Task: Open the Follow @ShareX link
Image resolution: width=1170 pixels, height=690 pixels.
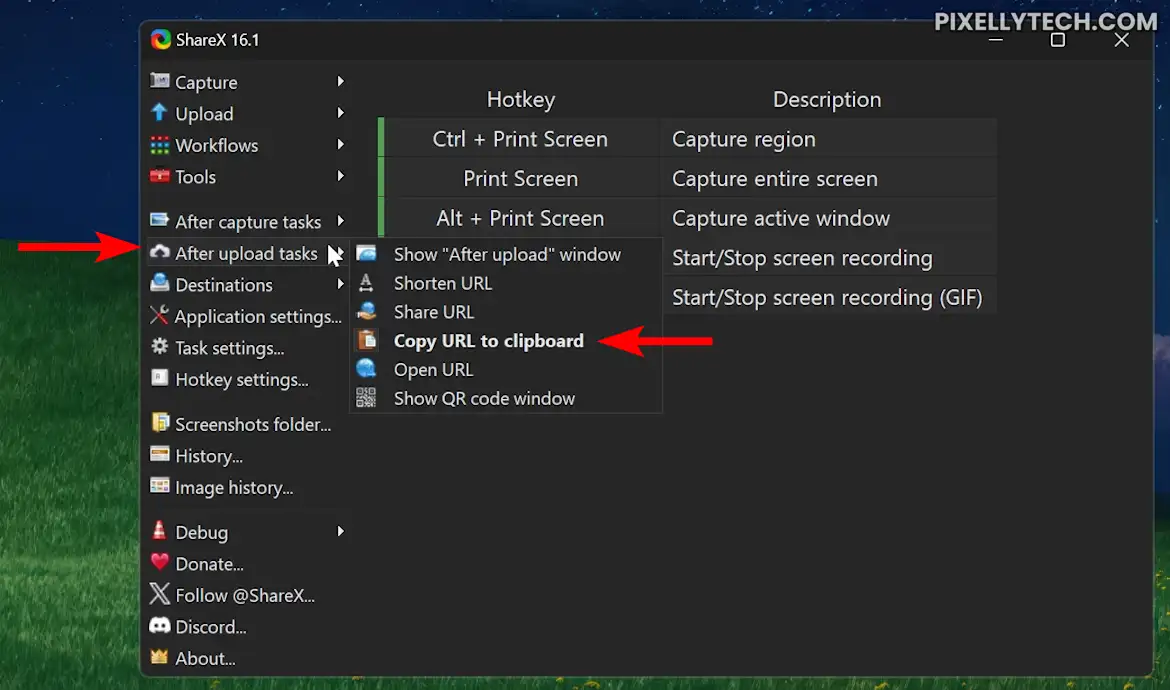Action: pos(247,595)
